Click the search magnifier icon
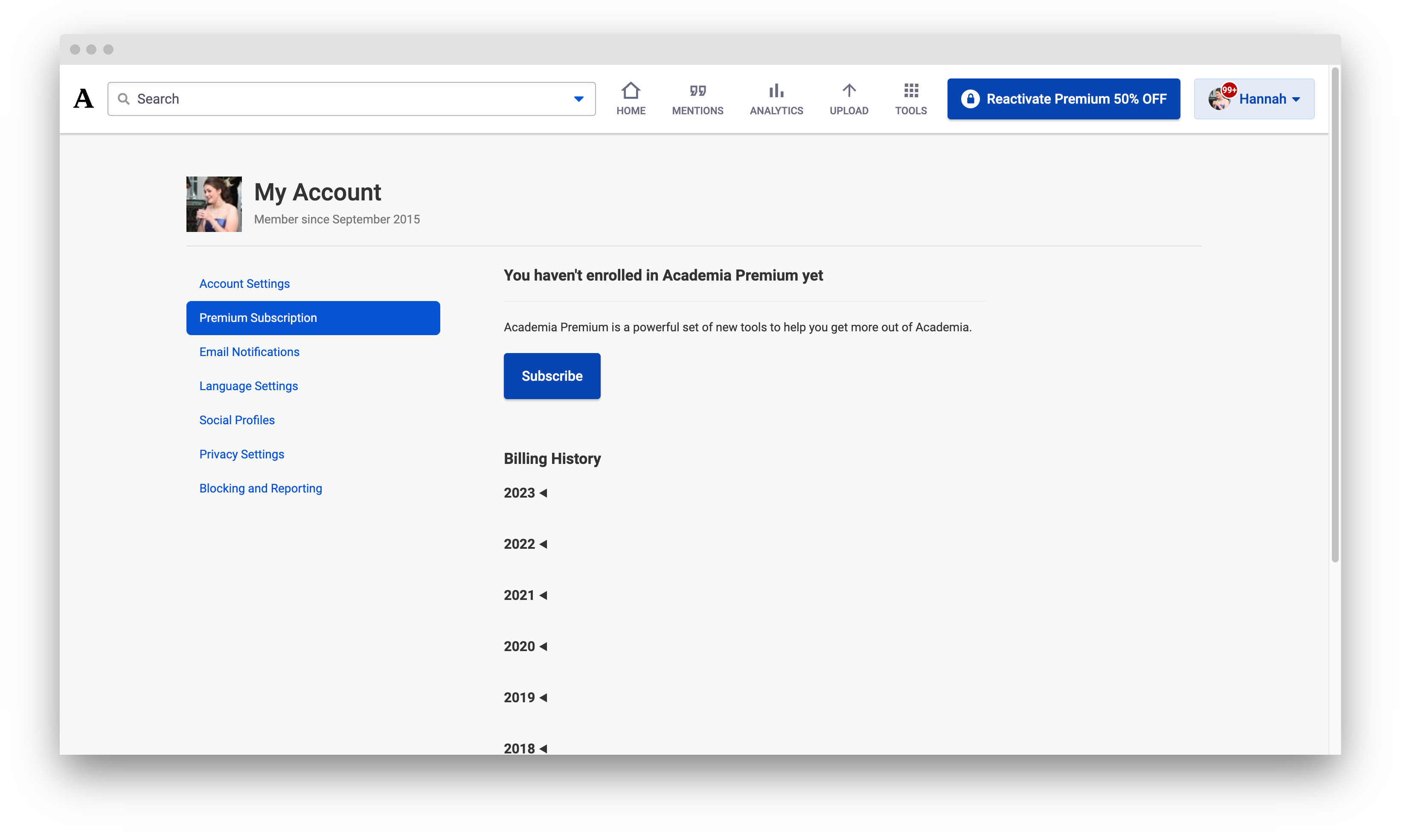Screen dimensions: 1401x840 [123, 99]
